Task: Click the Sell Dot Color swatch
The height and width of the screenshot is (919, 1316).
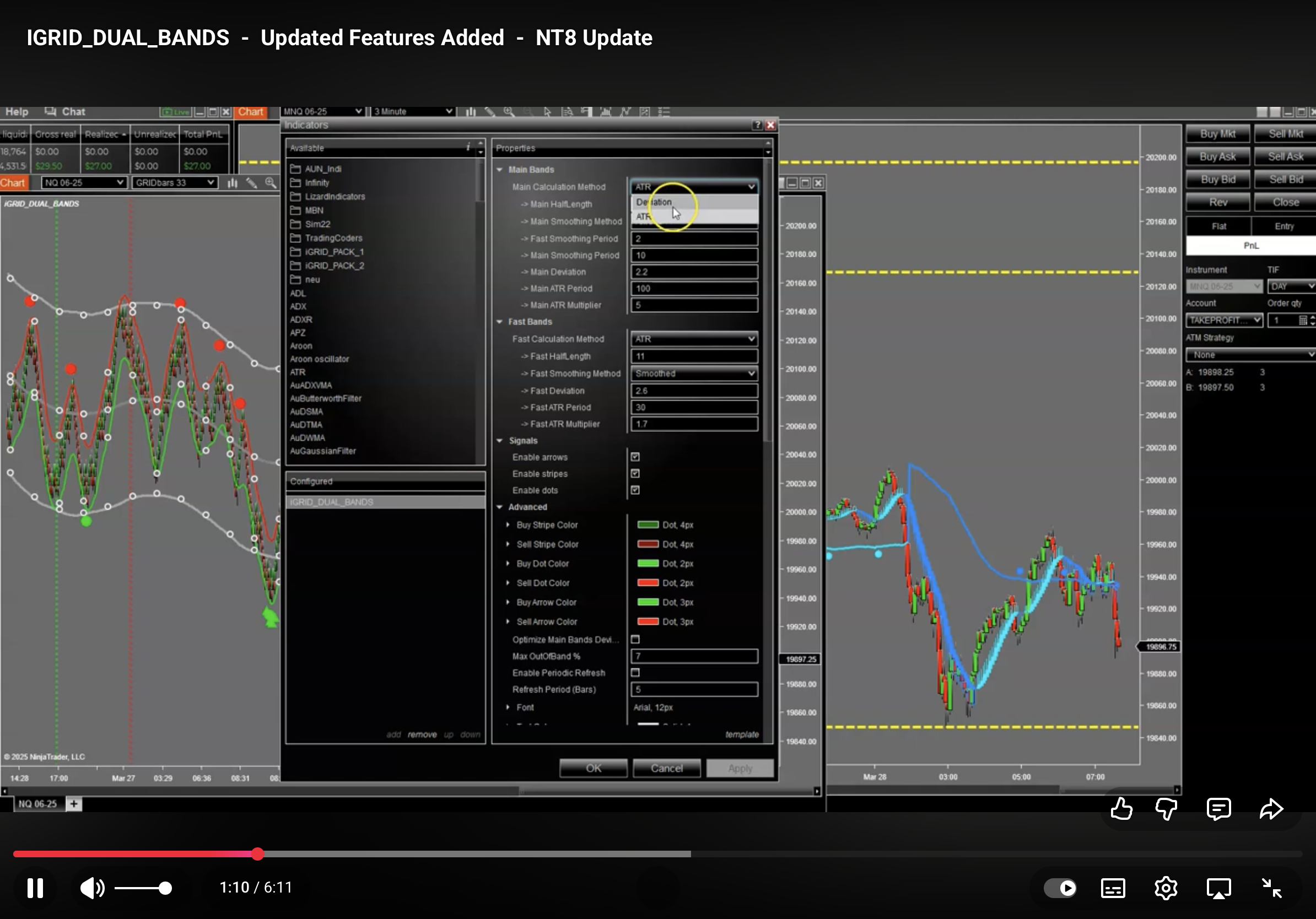Action: click(648, 583)
